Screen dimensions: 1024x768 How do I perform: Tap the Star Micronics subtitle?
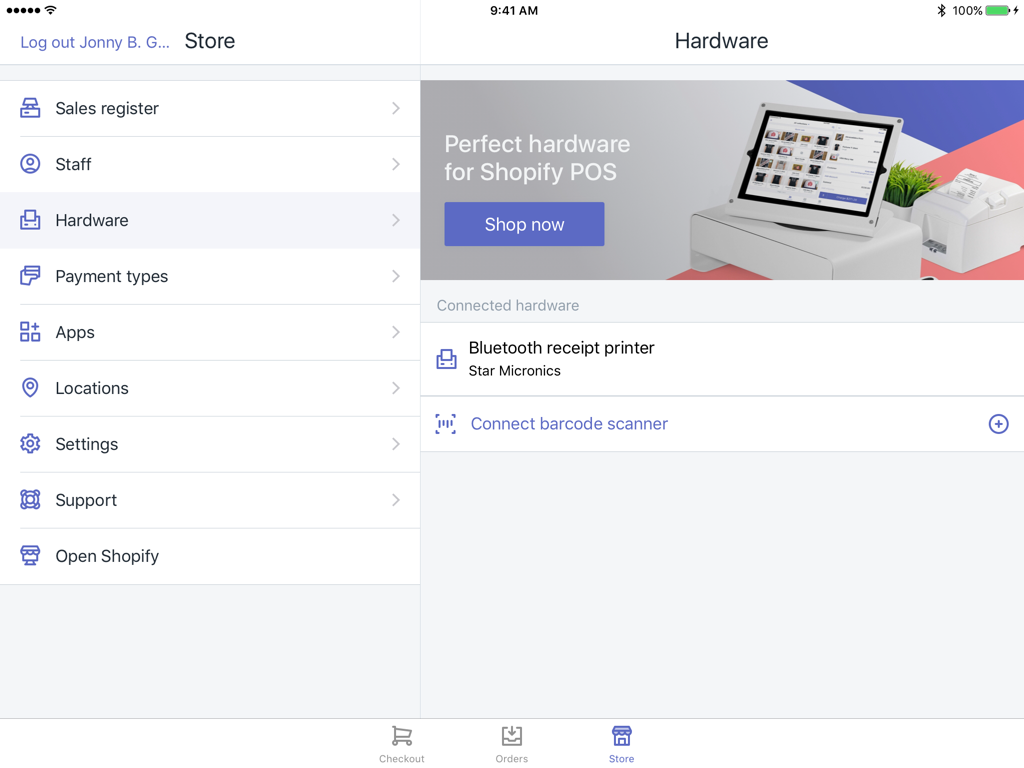(515, 371)
